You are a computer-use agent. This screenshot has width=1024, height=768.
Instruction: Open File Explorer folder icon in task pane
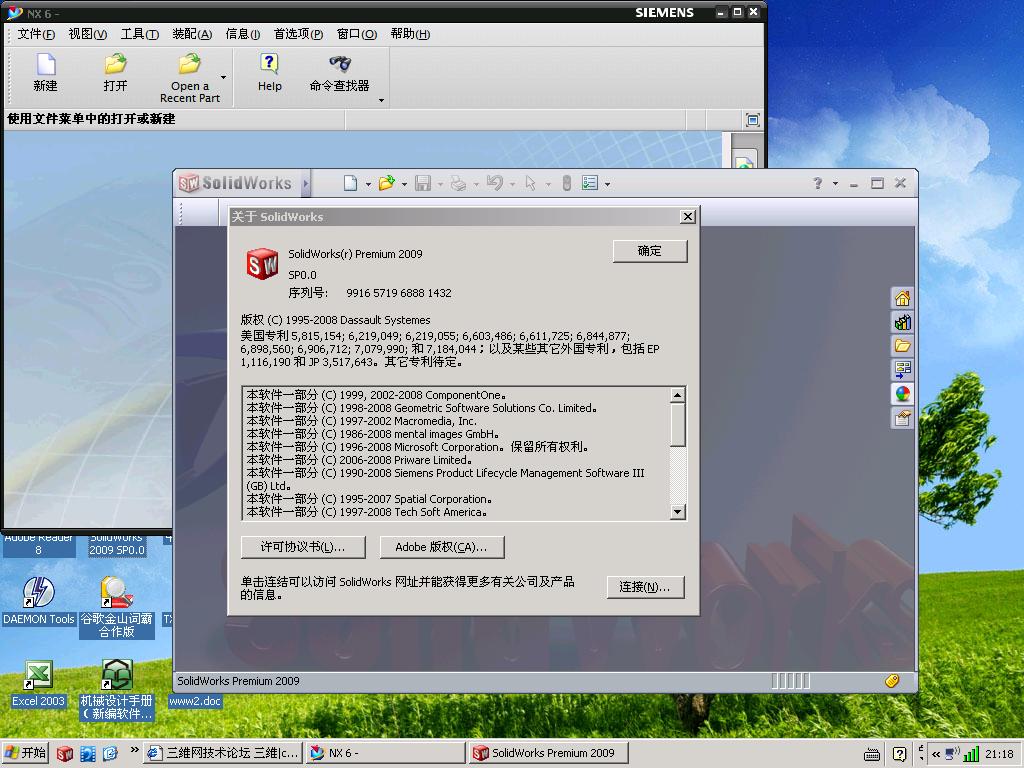click(903, 345)
